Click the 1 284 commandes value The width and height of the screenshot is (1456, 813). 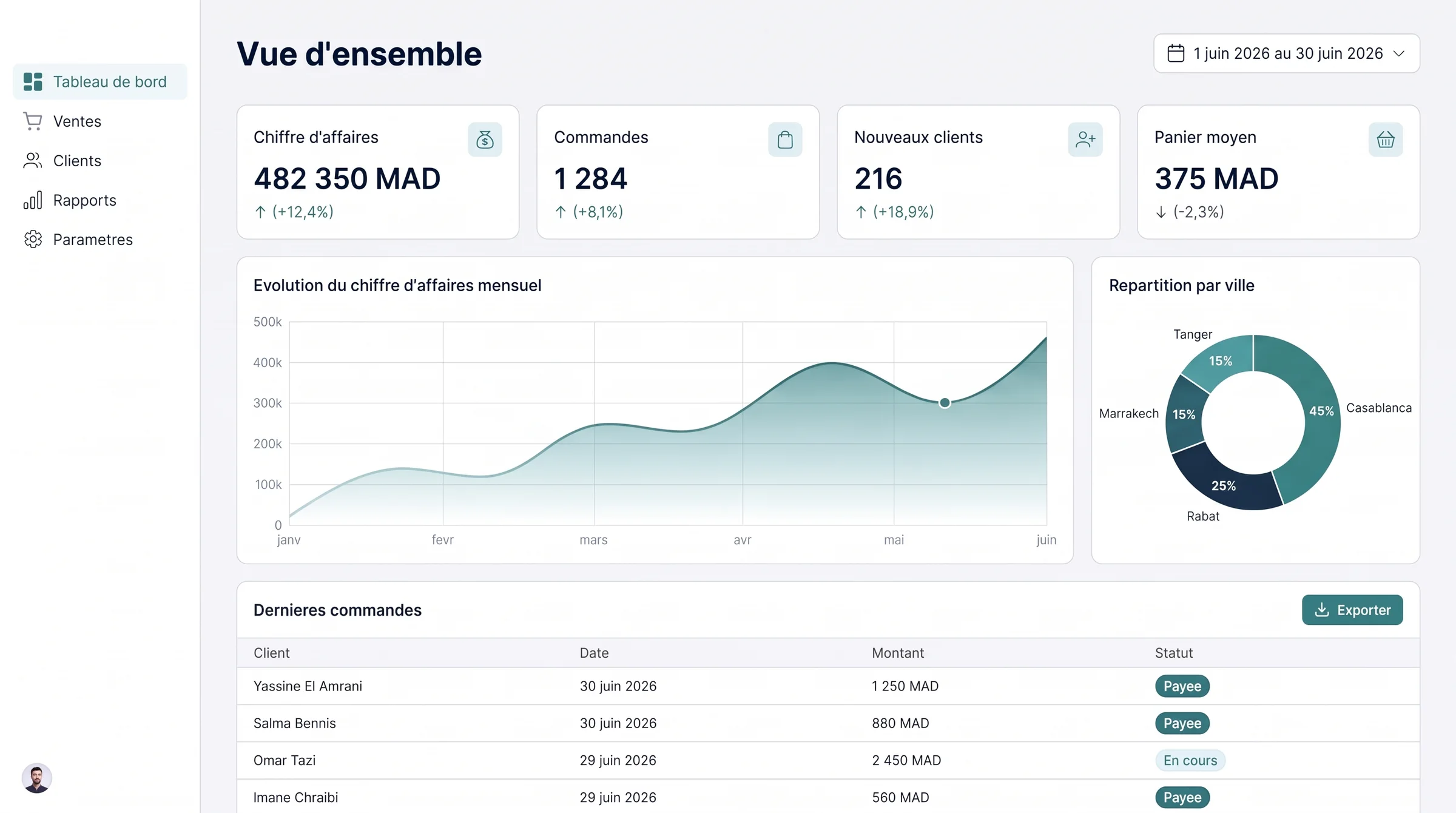click(591, 178)
